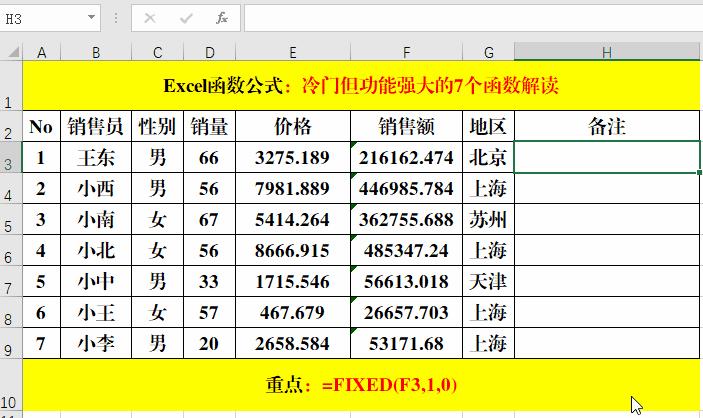Image resolution: width=703 pixels, height=418 pixels.
Task: Click the '销售员' header cell
Action: 96,126
